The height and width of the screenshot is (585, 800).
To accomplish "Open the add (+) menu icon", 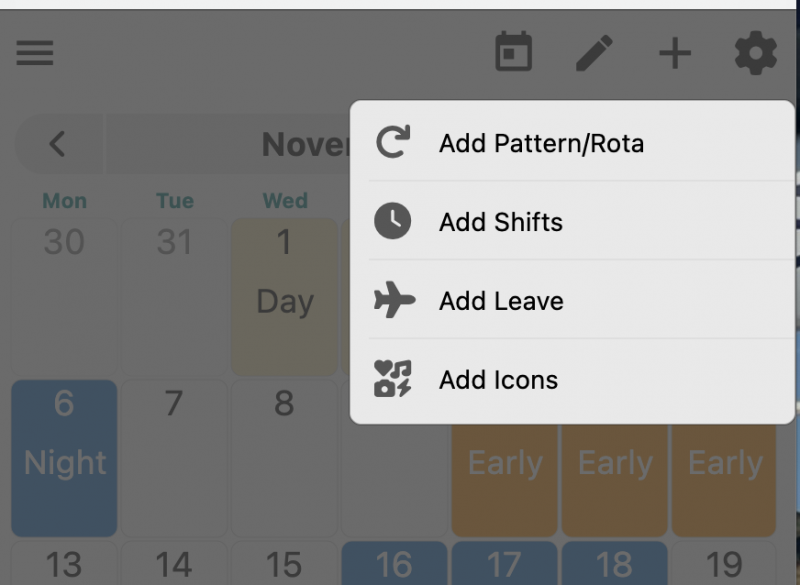I will [674, 53].
